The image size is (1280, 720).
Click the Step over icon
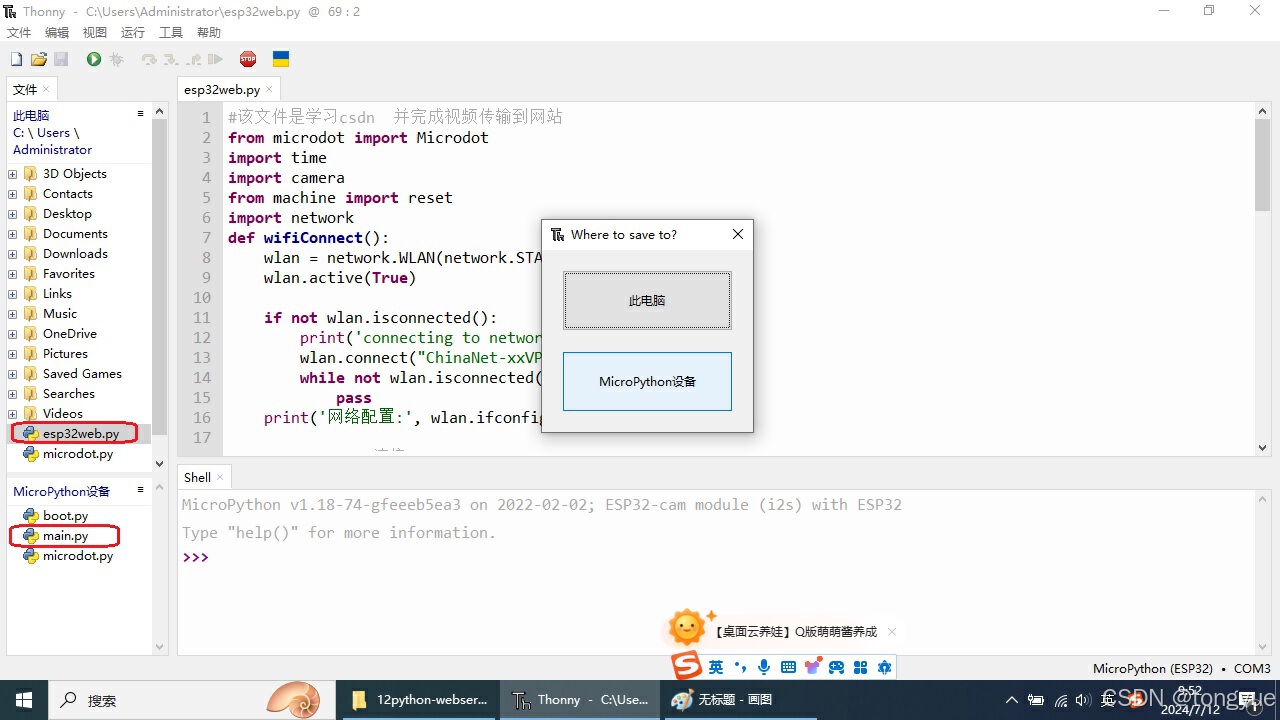(x=149, y=60)
